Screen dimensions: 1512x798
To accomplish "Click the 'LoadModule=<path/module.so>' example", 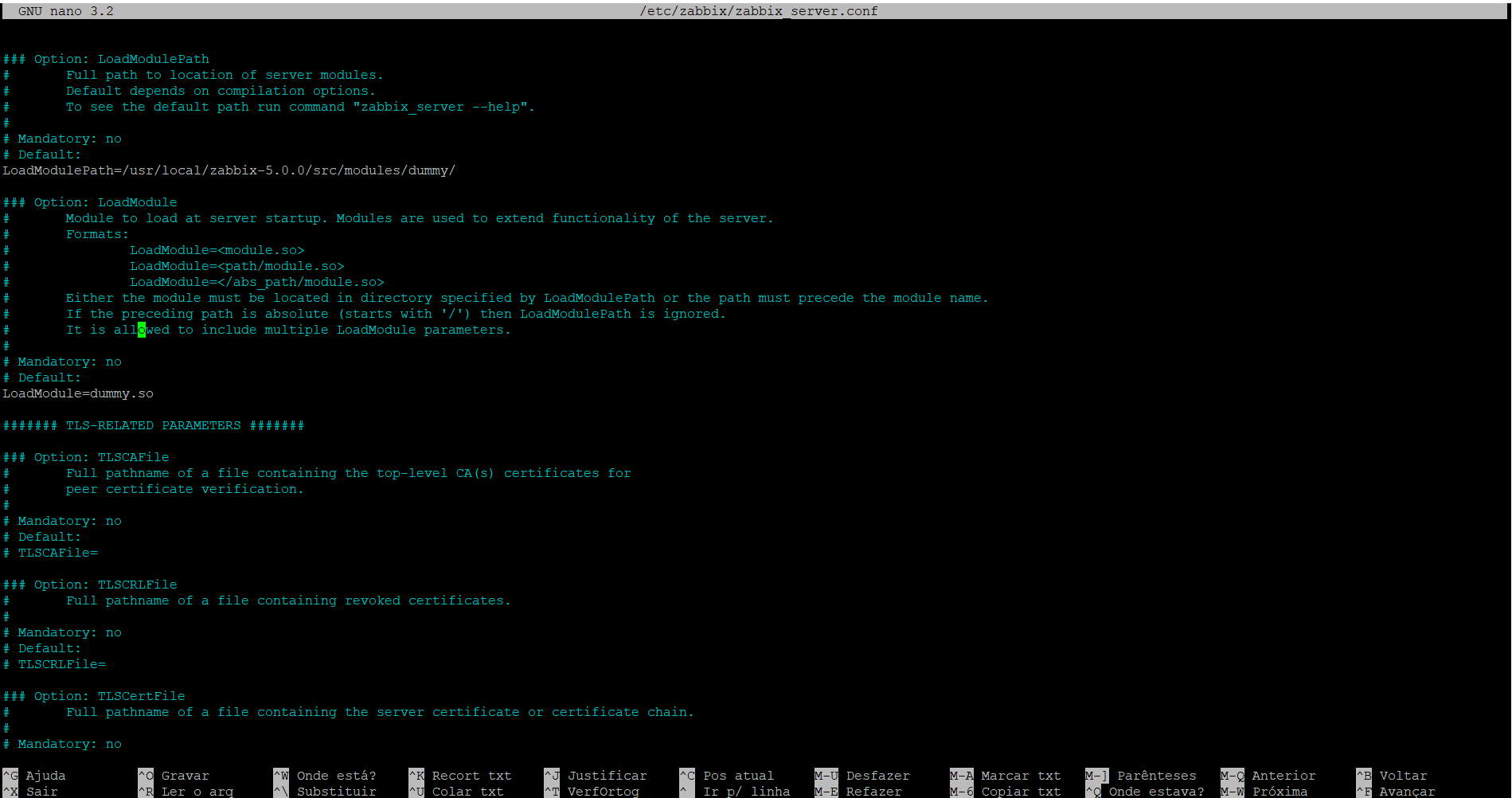I will coord(237,266).
